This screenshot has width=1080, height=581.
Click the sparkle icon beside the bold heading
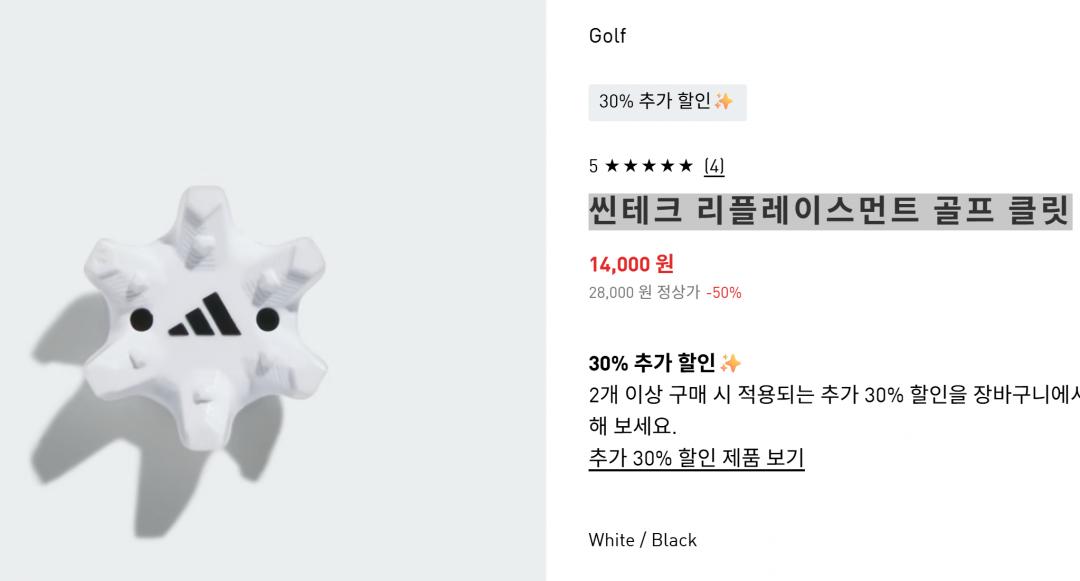[x=731, y=363]
